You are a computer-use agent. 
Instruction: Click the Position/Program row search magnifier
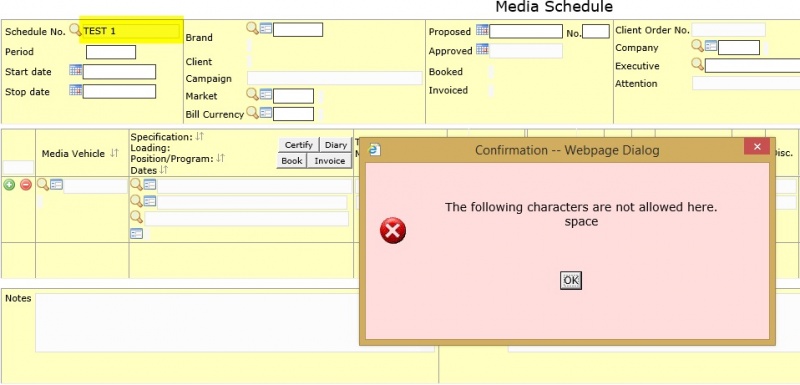(x=136, y=217)
